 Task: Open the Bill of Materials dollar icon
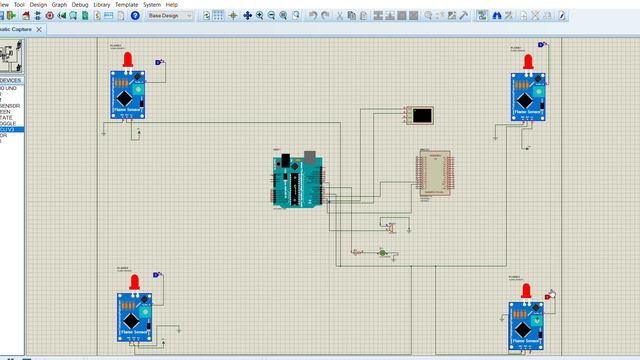click(97, 16)
